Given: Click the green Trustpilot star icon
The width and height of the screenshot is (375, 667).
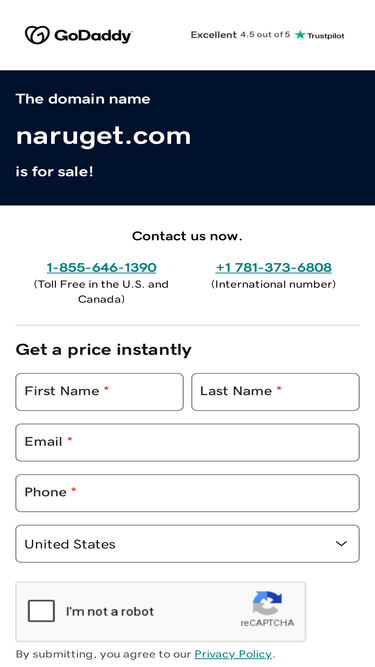Looking at the screenshot, I should pos(300,35).
